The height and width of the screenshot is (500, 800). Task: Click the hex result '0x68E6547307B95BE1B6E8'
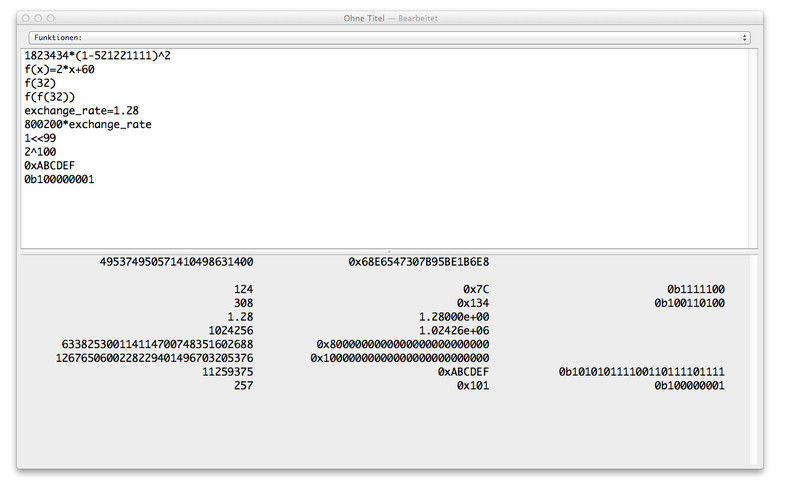(x=419, y=262)
